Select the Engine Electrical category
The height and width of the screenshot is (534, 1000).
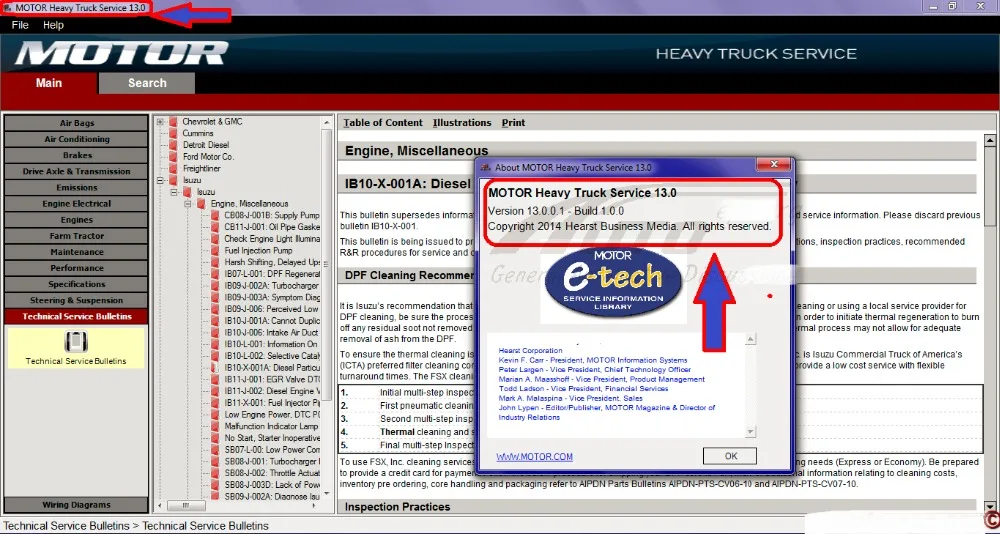(77, 204)
